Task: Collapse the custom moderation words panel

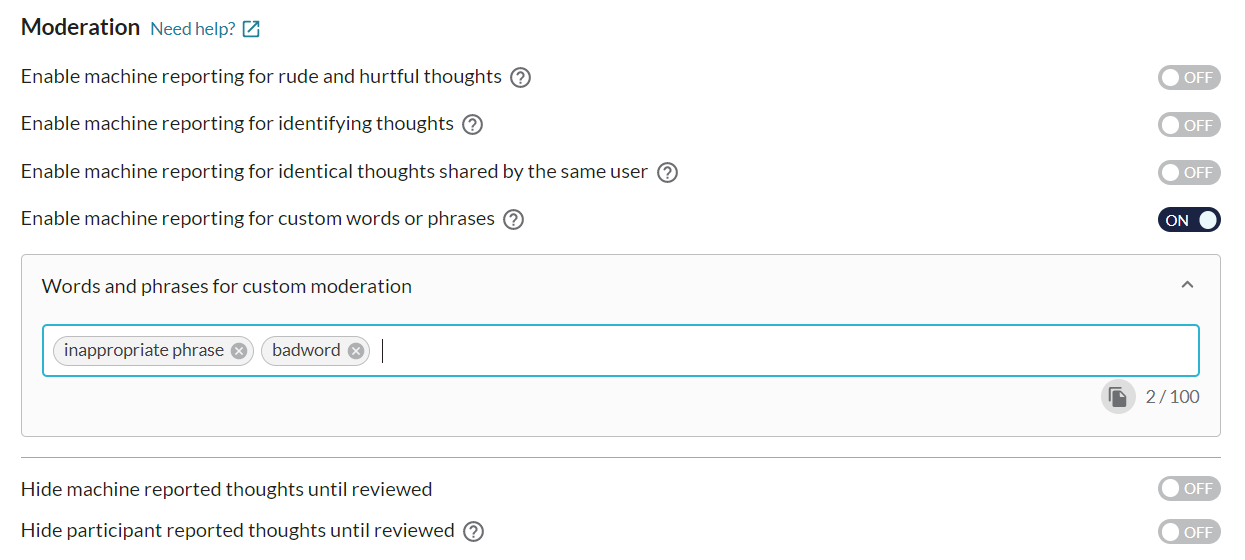Action: point(1187,285)
